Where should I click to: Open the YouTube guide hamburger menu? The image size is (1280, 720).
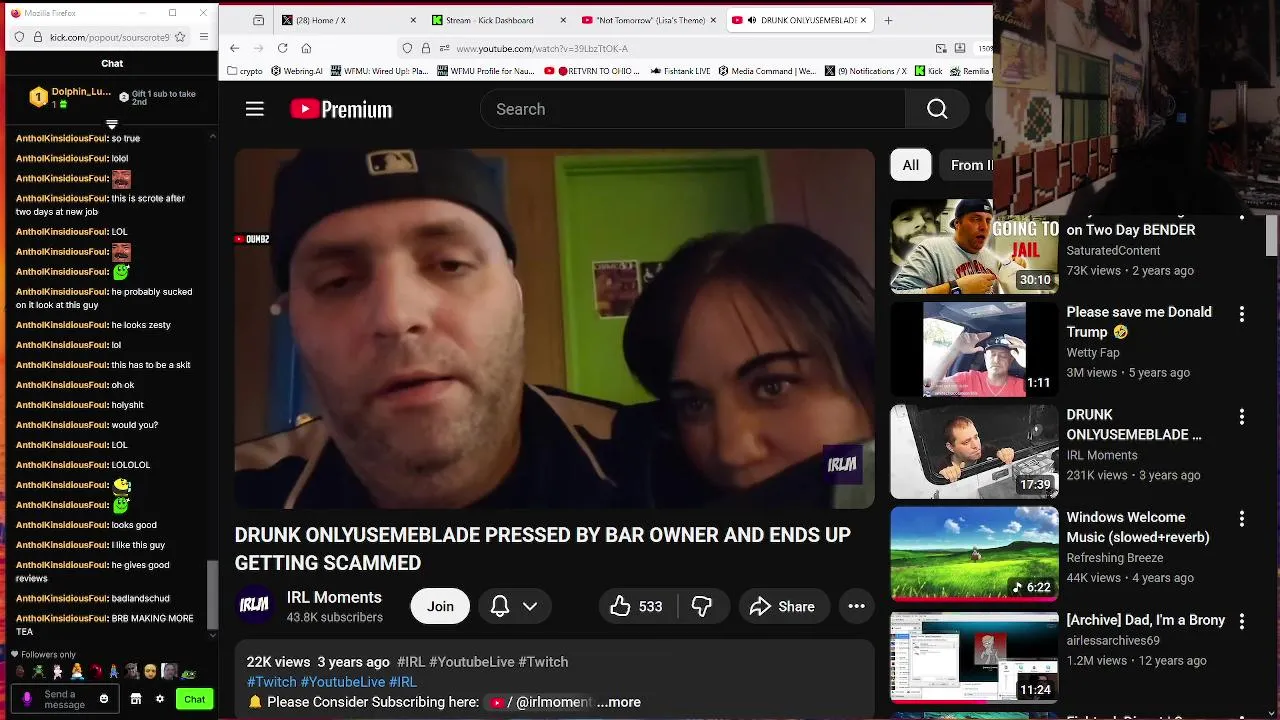(255, 109)
